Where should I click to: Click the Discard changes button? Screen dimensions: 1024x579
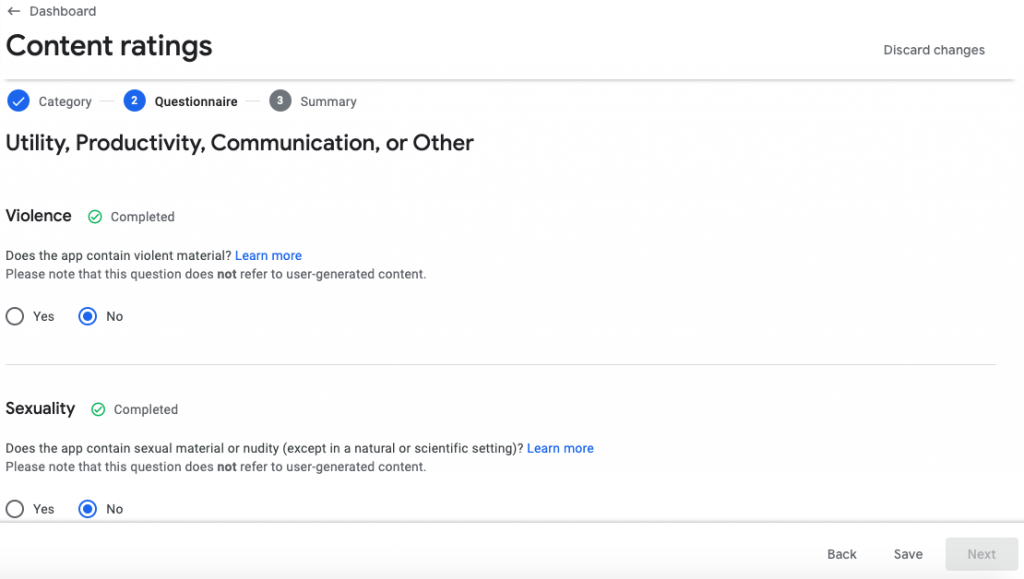pos(933,50)
